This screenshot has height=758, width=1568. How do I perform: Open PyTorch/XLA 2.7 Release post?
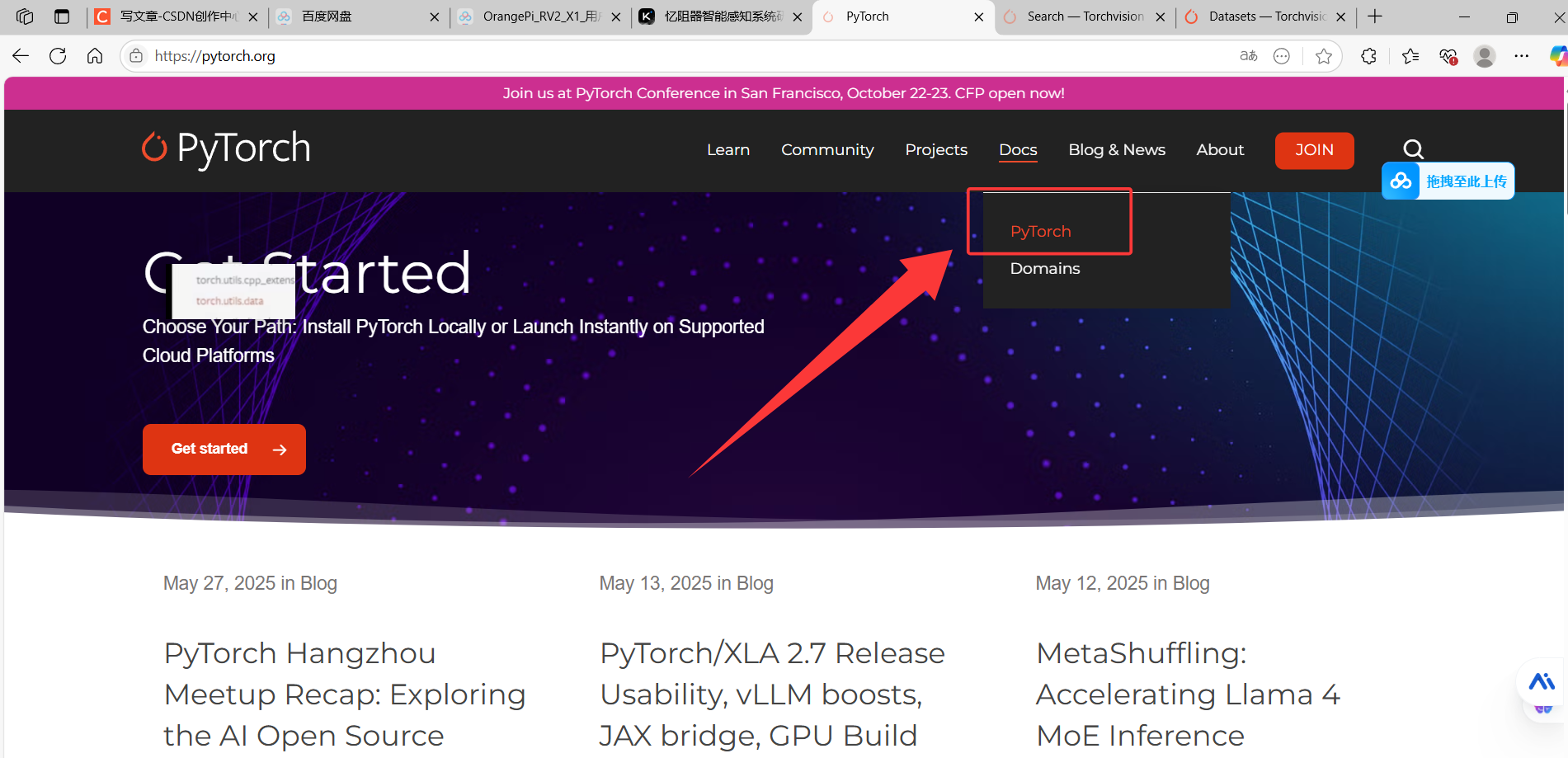pos(772,694)
